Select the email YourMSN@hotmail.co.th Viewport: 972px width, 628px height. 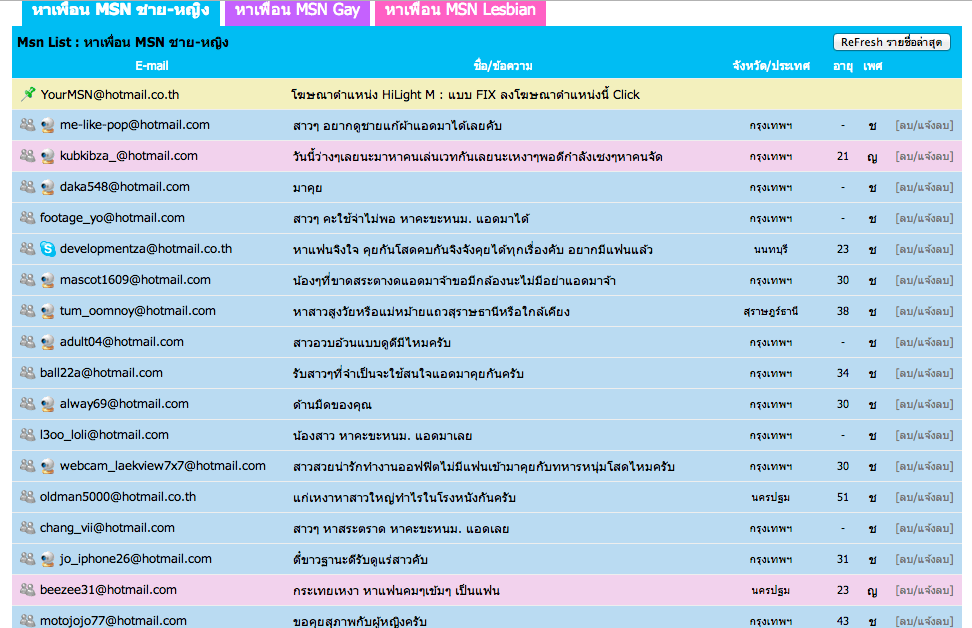pos(110,94)
